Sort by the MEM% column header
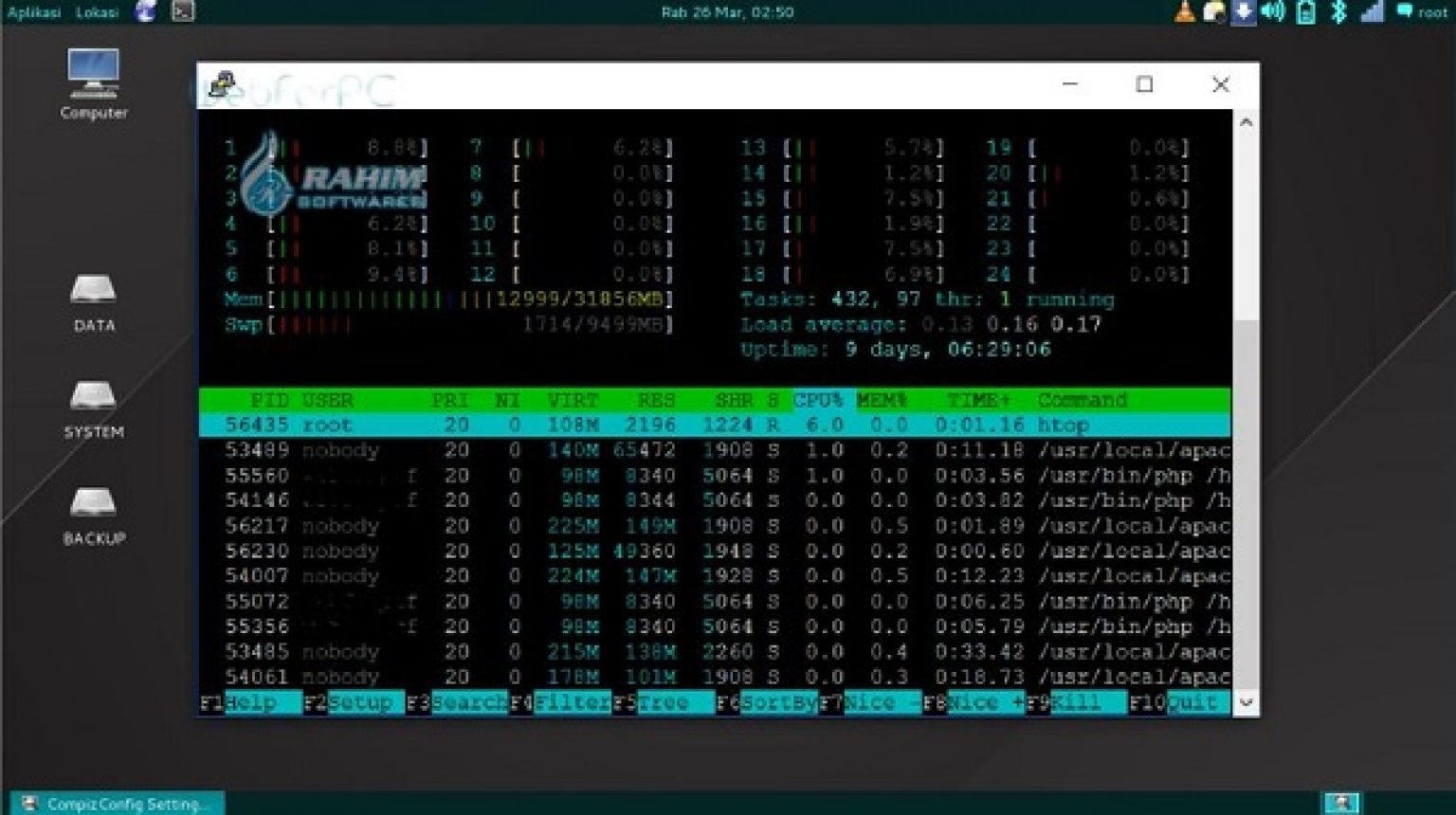Screen dimensions: 1456x815 (x=883, y=400)
